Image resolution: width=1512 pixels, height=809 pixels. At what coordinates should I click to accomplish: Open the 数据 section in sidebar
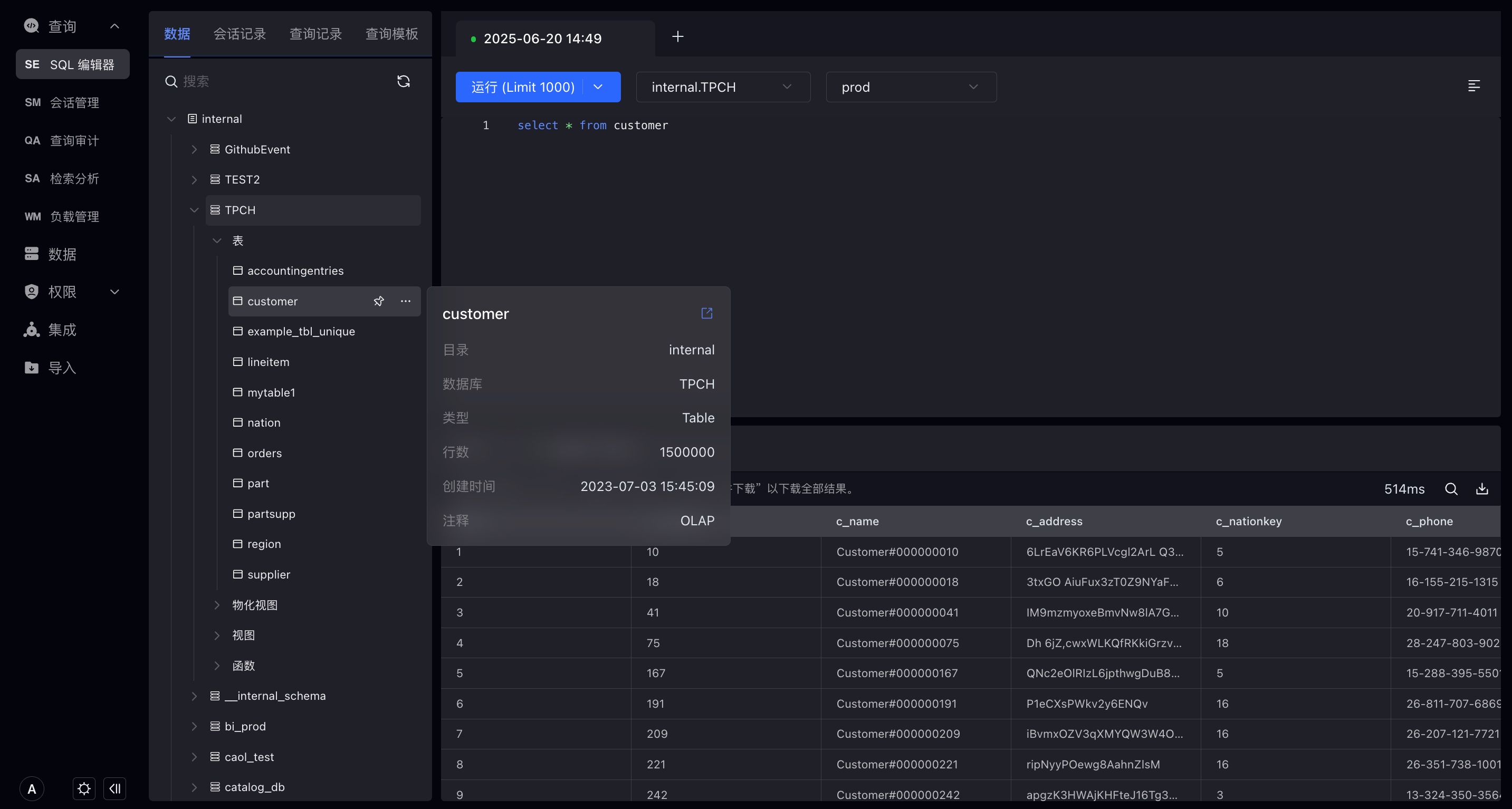pos(50,254)
